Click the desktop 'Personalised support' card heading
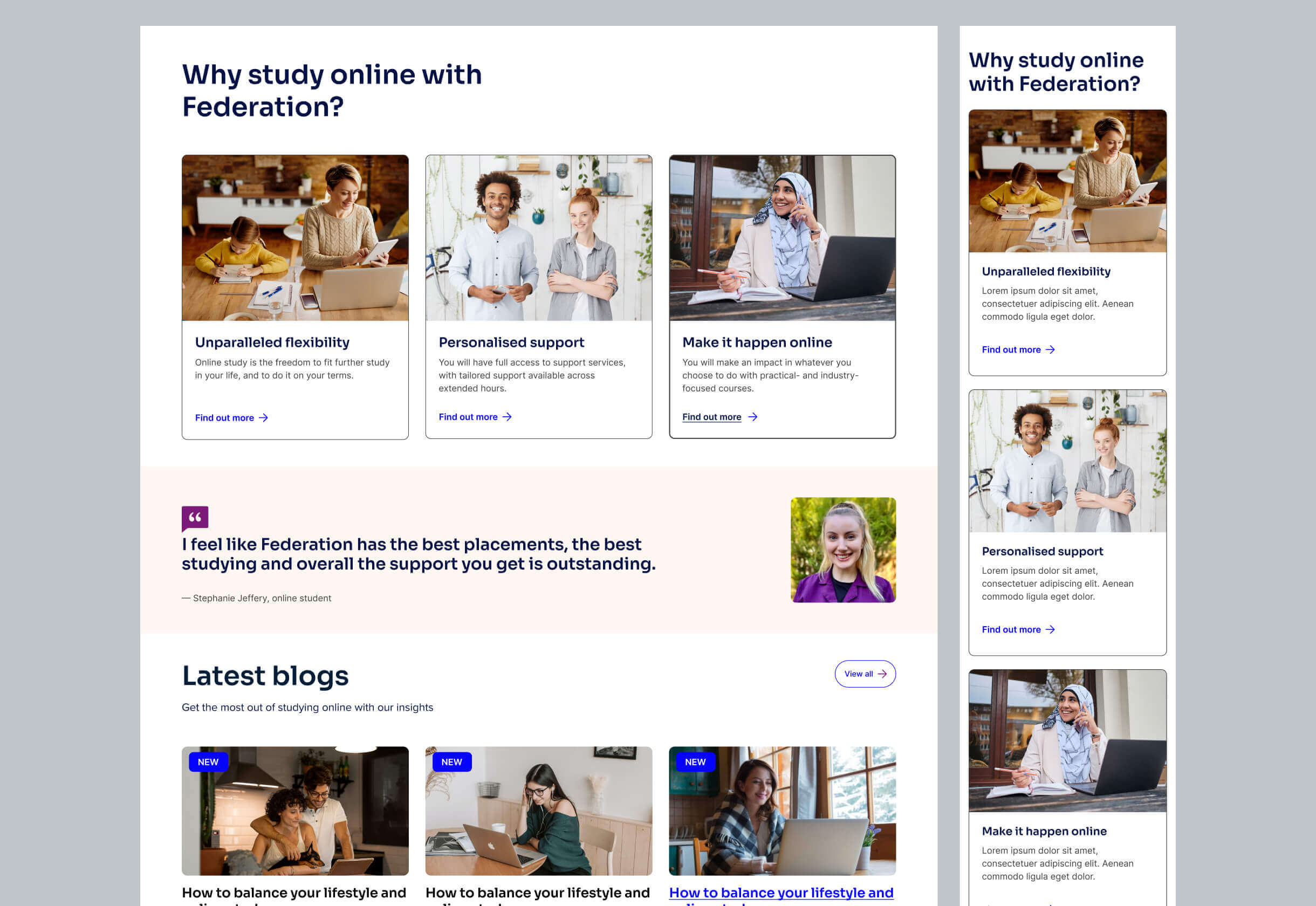This screenshot has width=1316, height=906. (511, 342)
